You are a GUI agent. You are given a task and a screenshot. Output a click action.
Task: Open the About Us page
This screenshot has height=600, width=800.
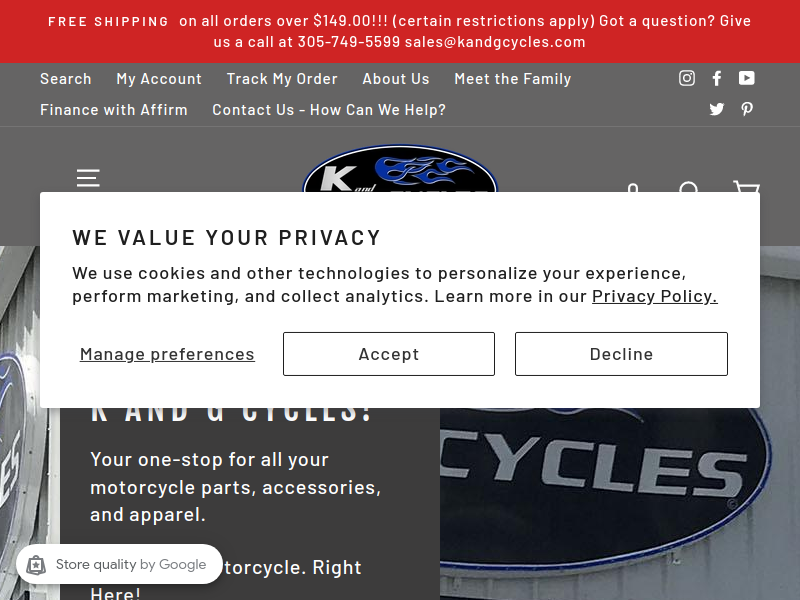pos(396,79)
